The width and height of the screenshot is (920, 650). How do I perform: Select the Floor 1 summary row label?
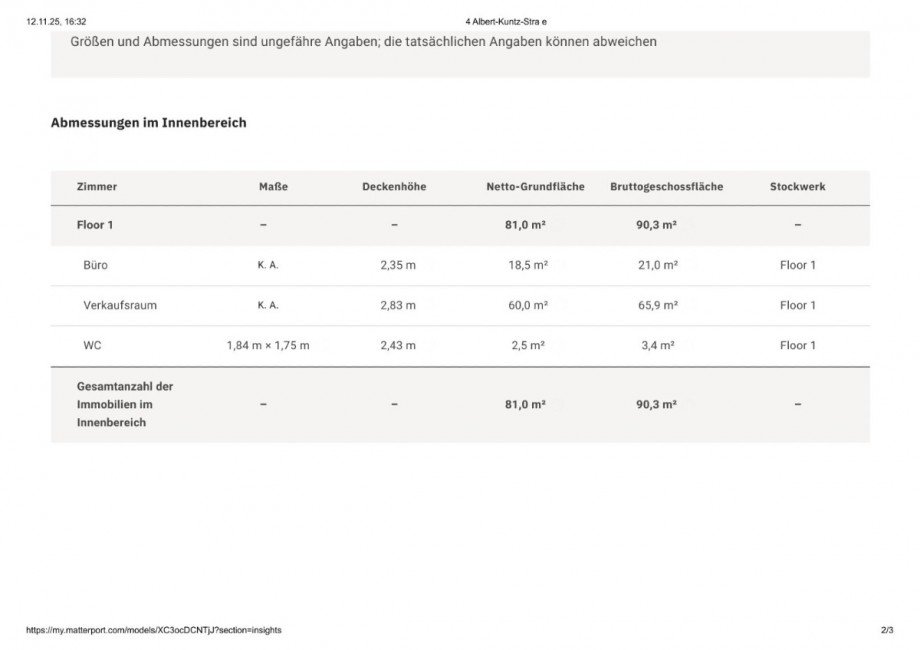pos(95,225)
